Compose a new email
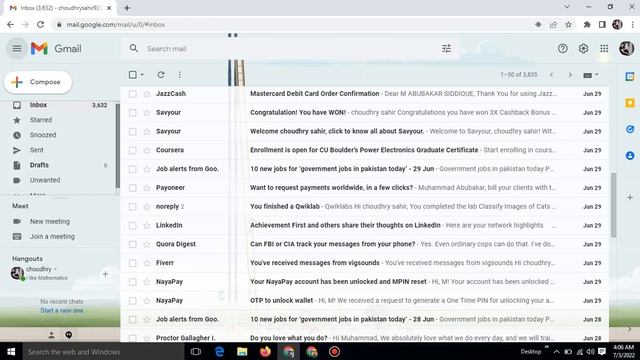 (x=38, y=82)
